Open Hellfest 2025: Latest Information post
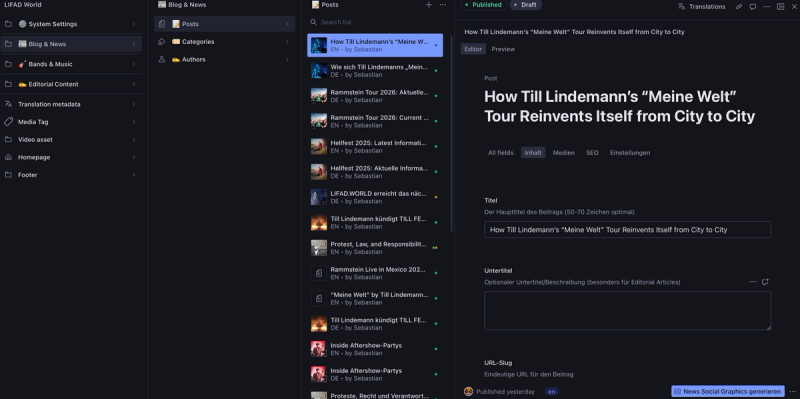The height and width of the screenshot is (399, 800). click(x=375, y=146)
